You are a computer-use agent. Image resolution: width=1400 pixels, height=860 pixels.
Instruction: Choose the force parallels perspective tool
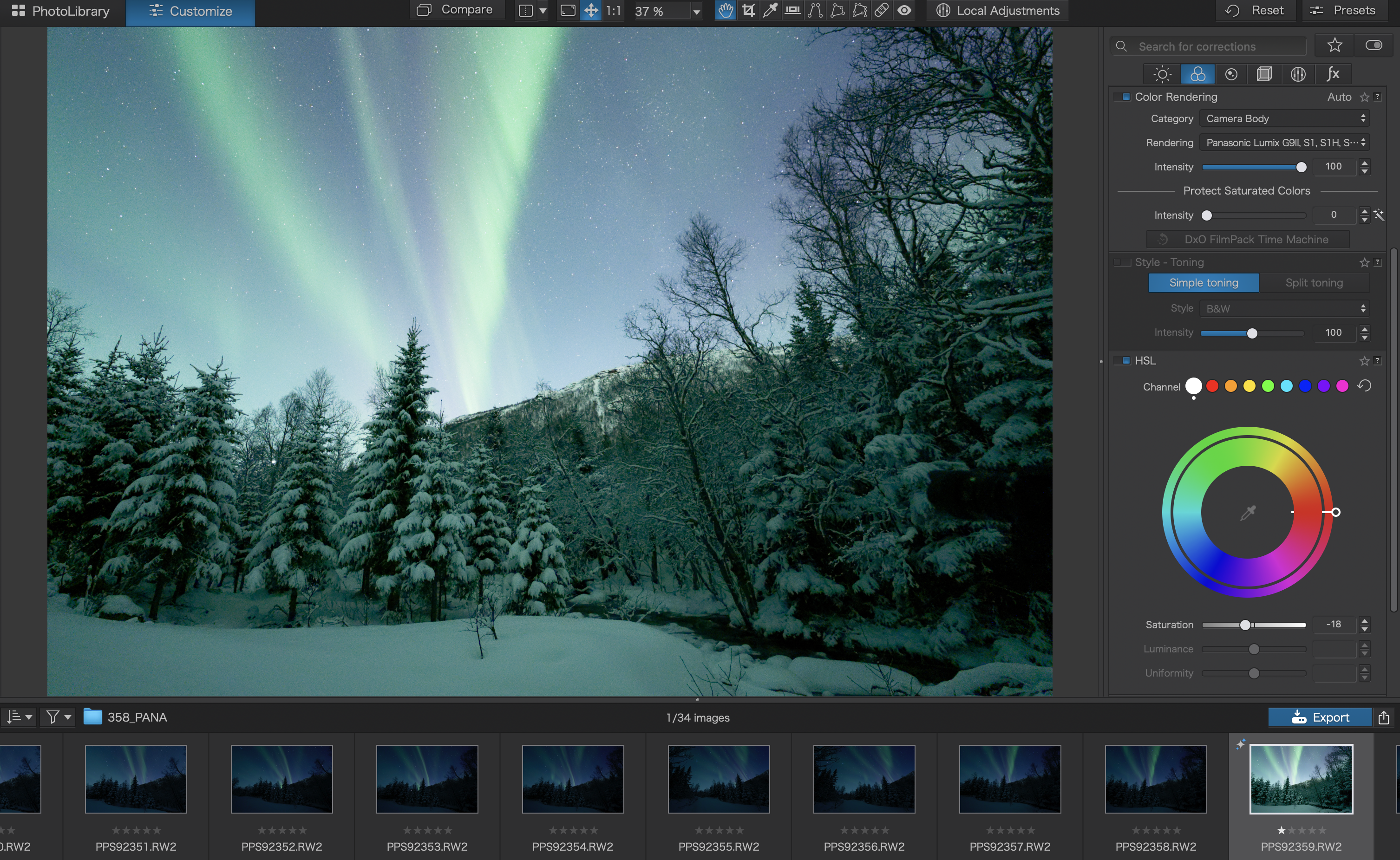(815, 10)
